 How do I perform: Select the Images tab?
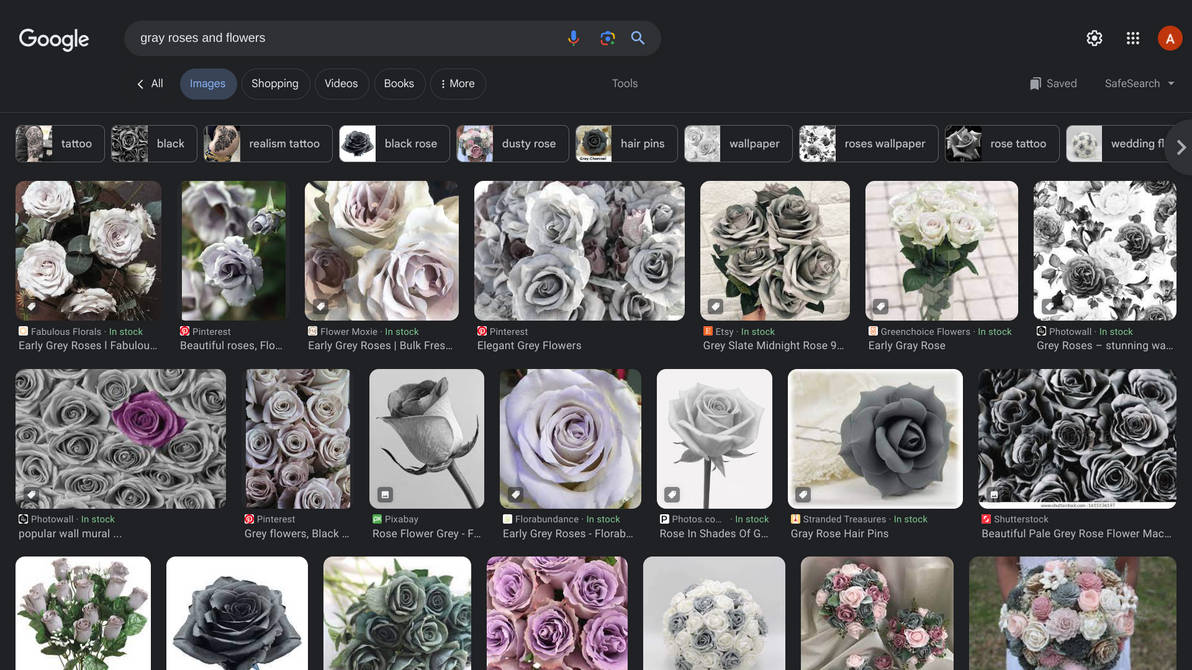[208, 84]
